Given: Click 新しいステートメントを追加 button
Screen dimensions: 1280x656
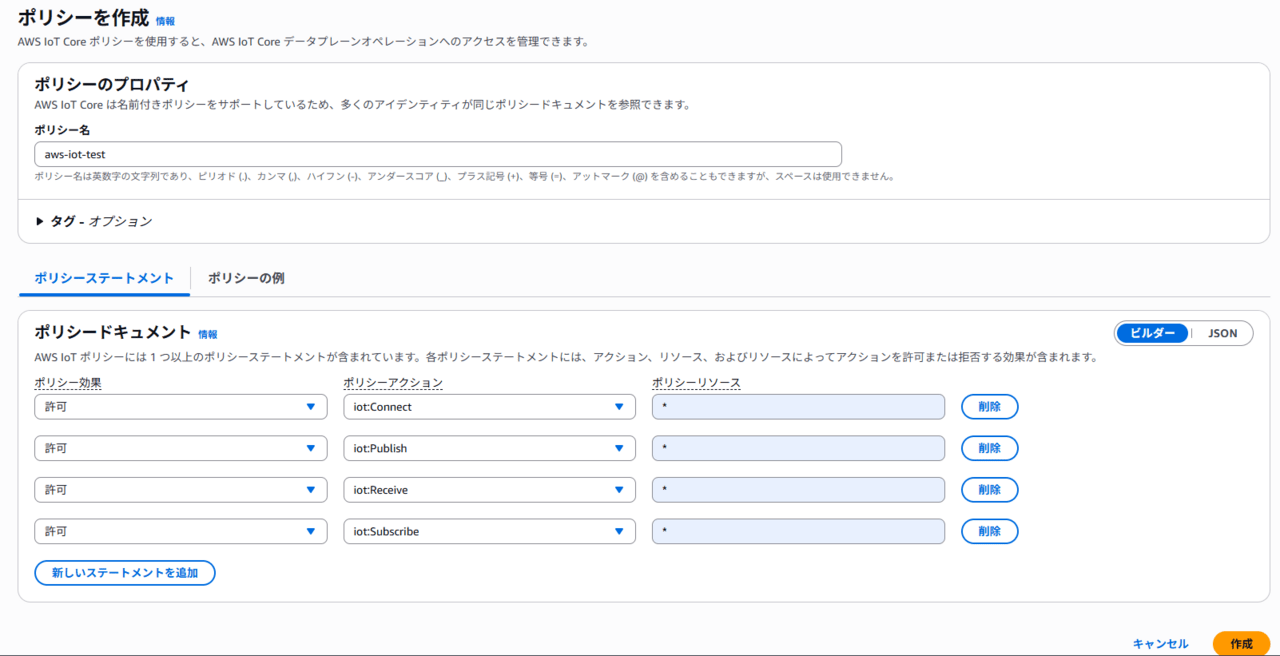Looking at the screenshot, I should coord(125,573).
